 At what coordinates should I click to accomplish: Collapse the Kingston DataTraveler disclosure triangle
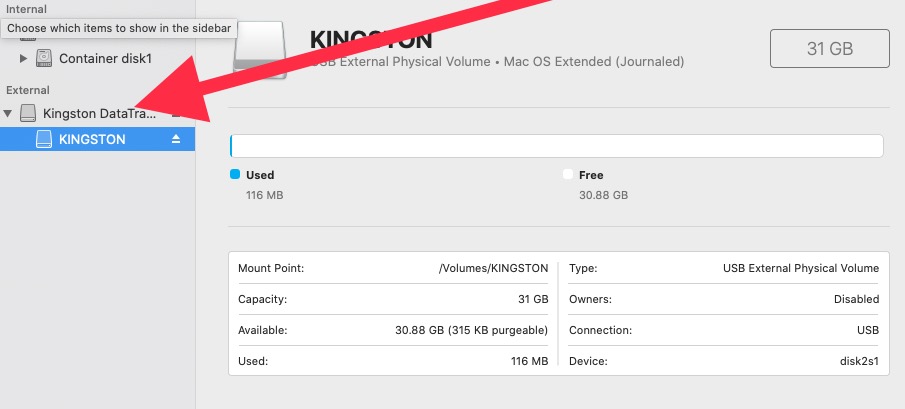click(8, 113)
